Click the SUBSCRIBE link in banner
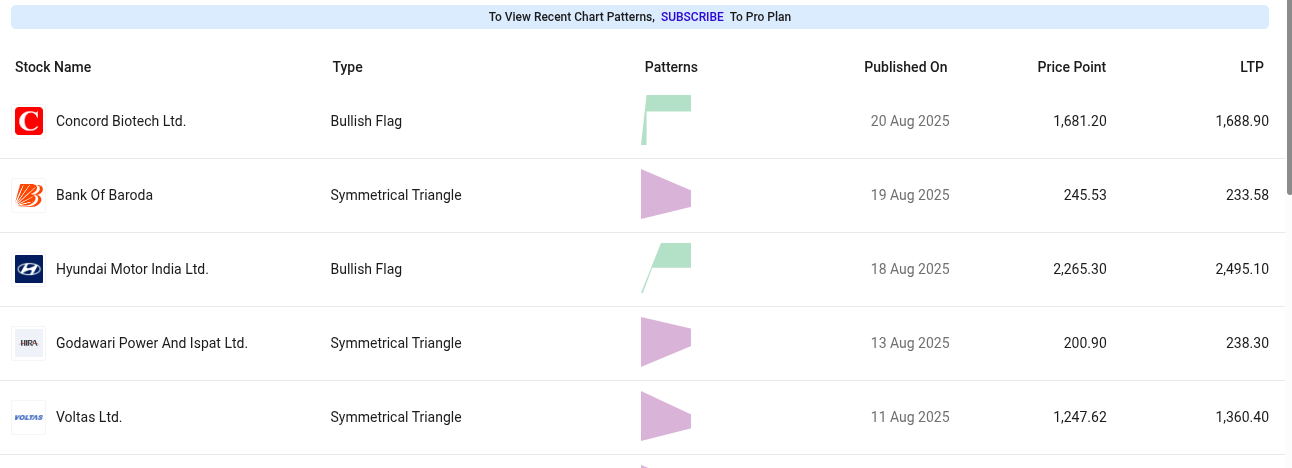1292x468 pixels. pyautogui.click(x=692, y=17)
